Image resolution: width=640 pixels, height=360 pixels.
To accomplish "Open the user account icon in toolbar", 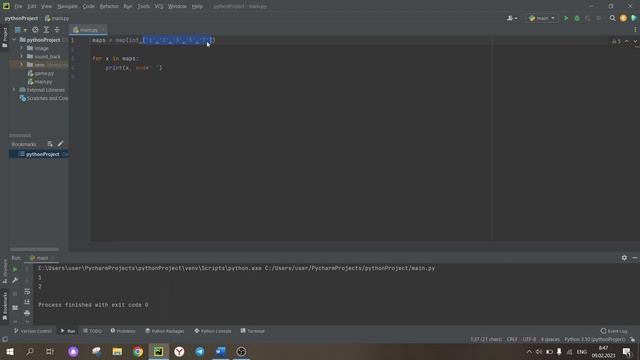I will click(512, 18).
